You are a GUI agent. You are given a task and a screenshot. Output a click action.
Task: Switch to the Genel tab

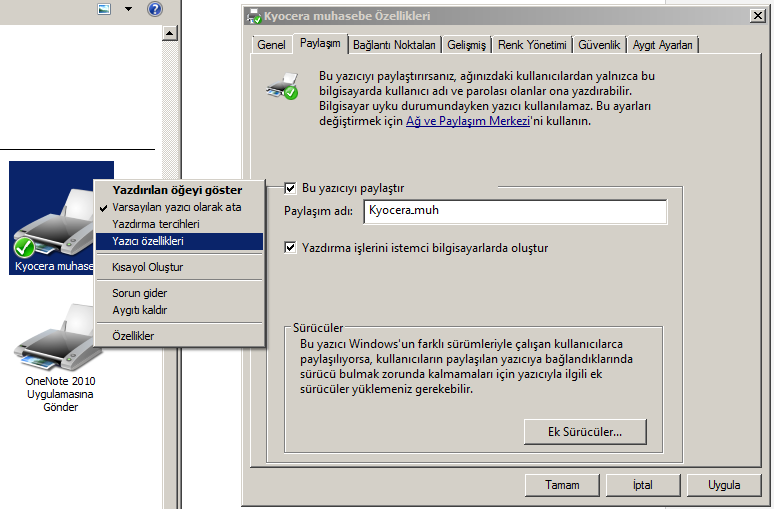click(x=271, y=45)
